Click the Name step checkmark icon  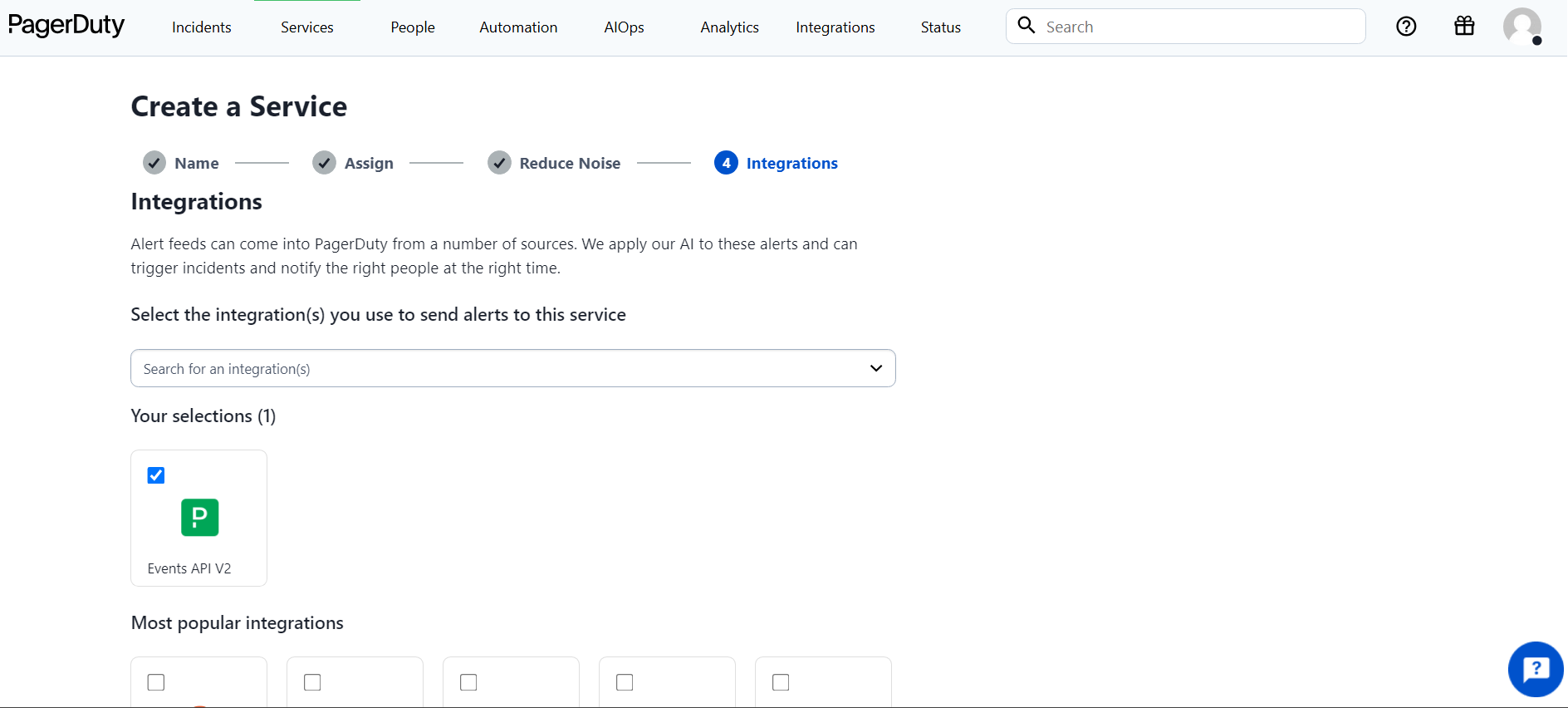point(154,163)
